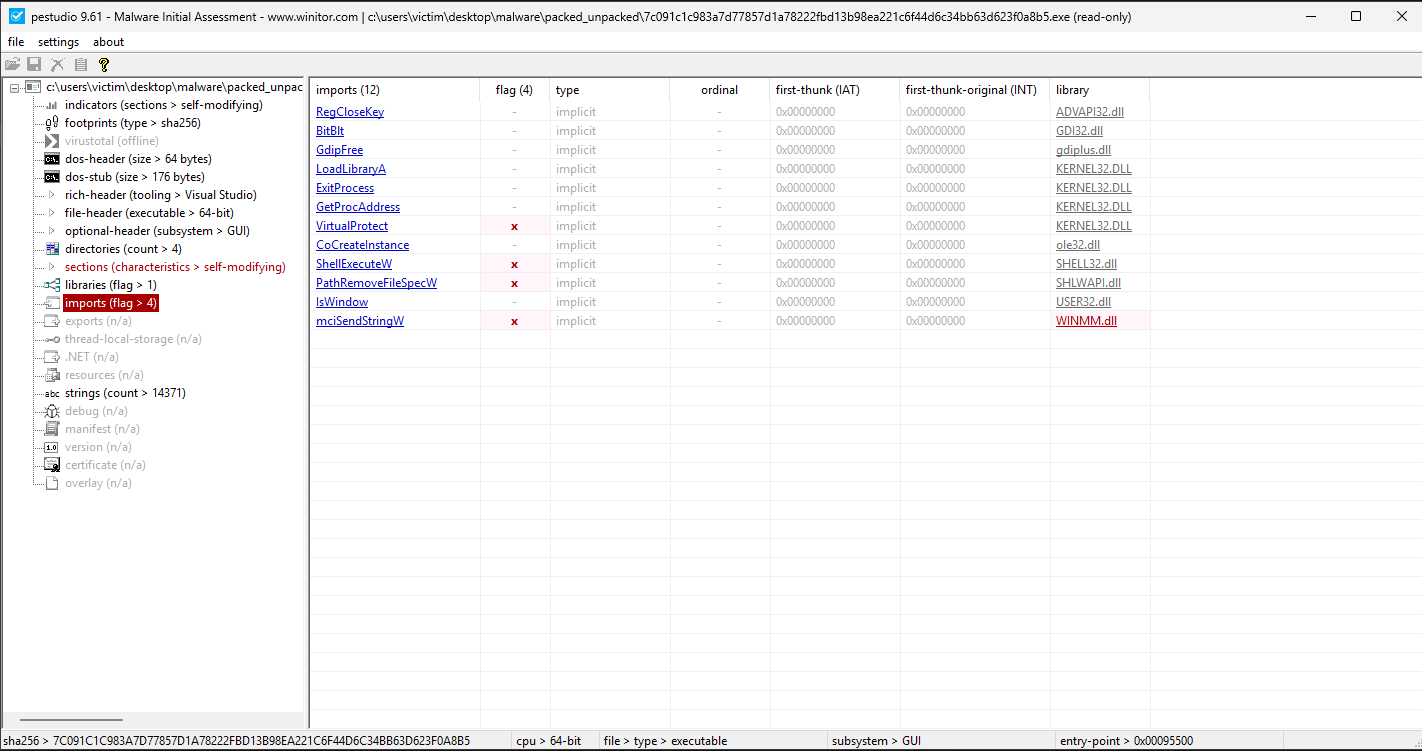The image size is (1422, 751).
Task: Click the strings abc icon
Action: point(52,393)
